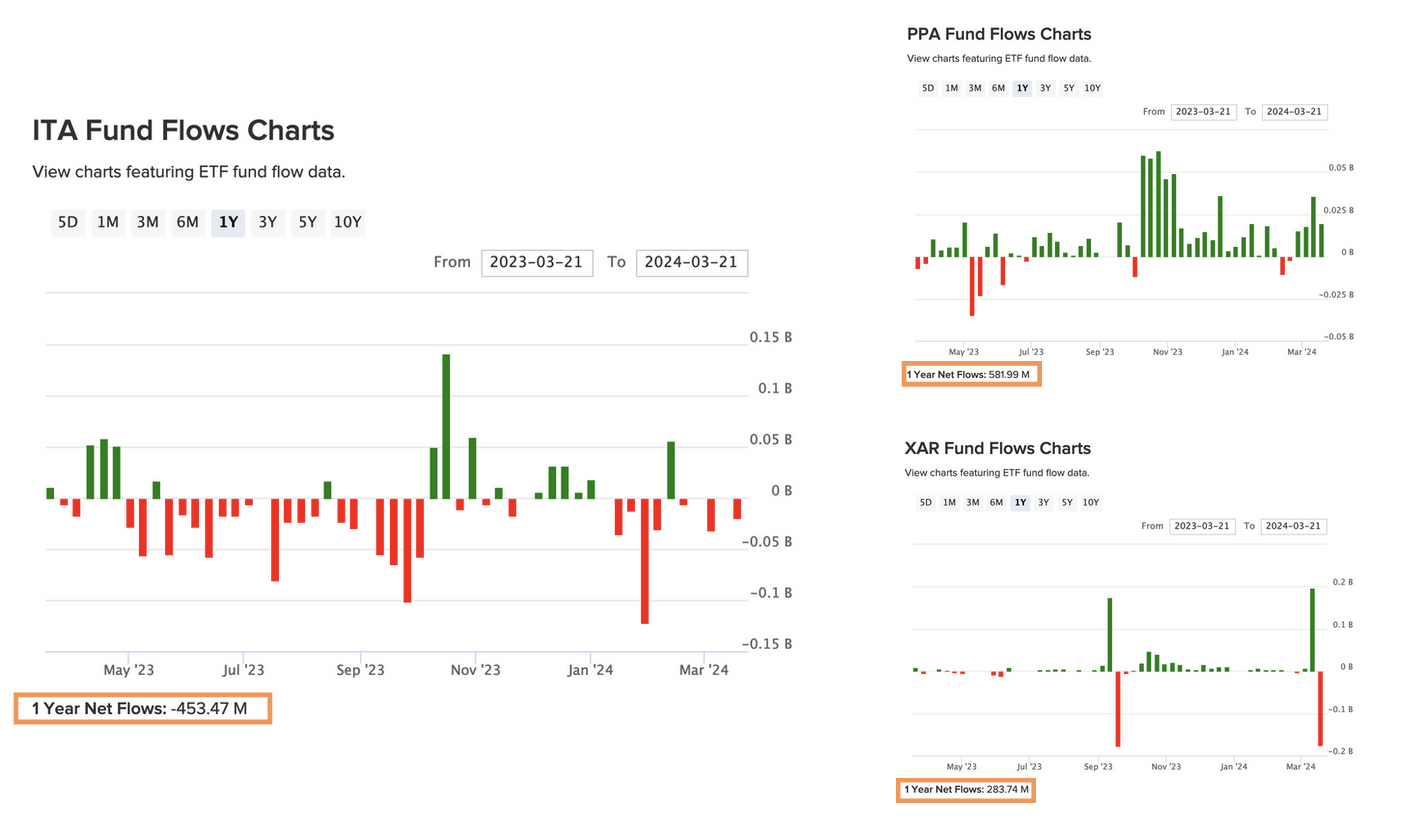Choose the 5D range on the XAR chart
Viewport: 1406px width, 824px height.
(925, 502)
